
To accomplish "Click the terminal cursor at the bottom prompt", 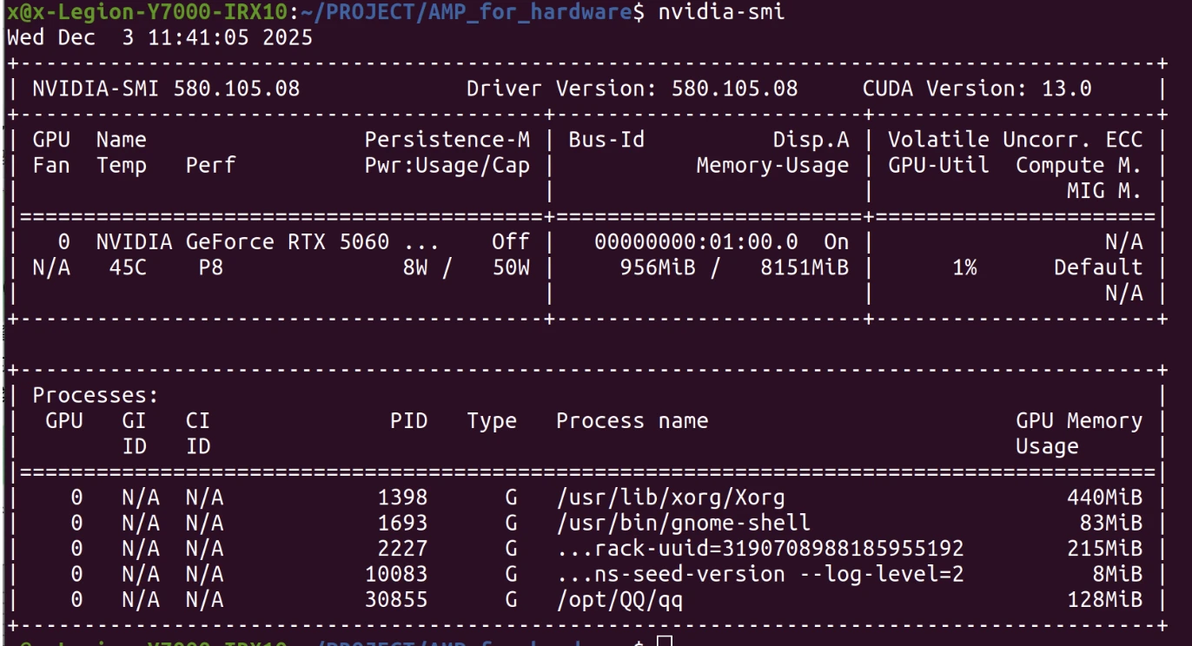I will click(665, 640).
